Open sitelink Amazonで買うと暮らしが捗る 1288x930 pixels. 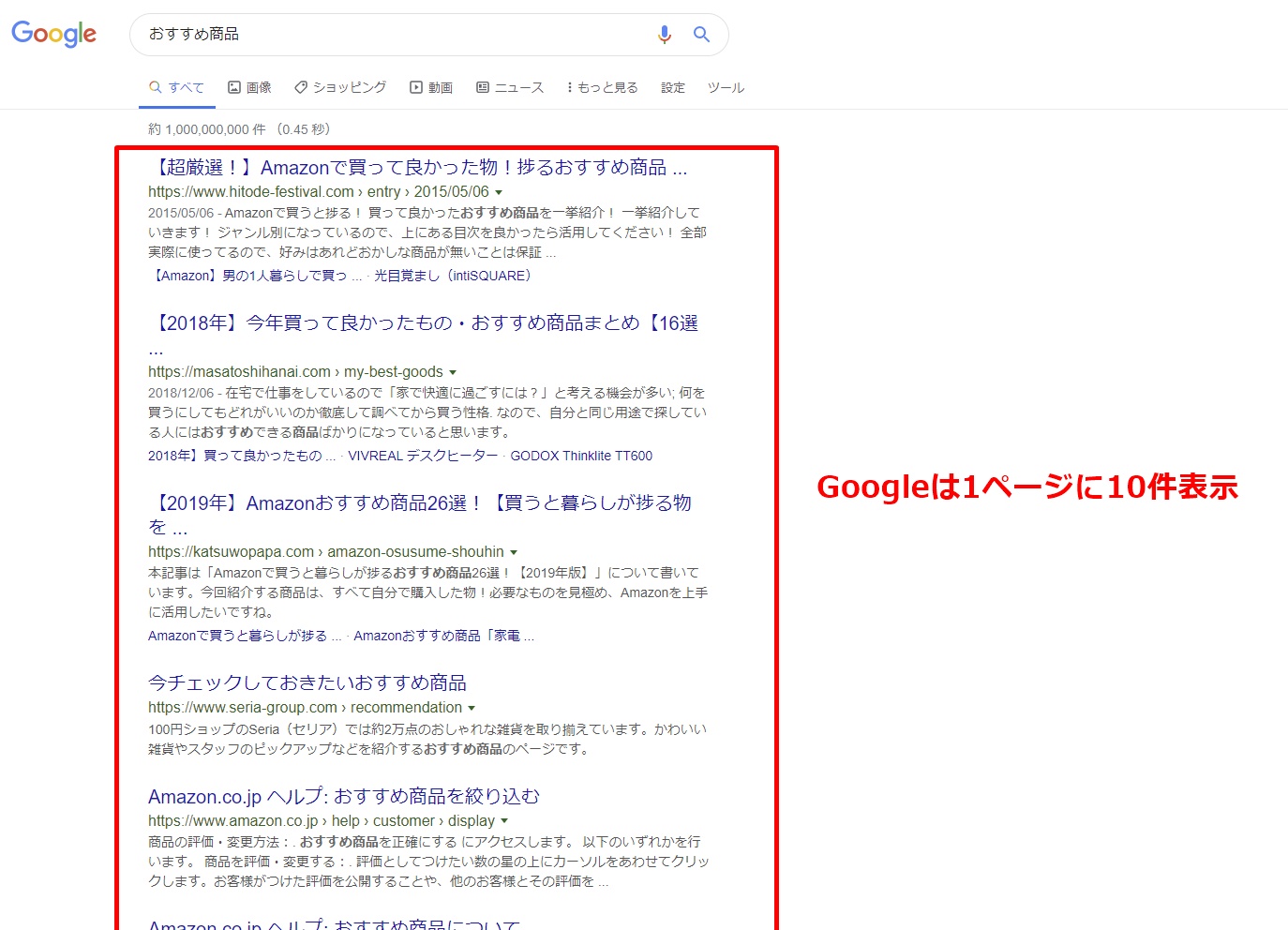coord(245,636)
